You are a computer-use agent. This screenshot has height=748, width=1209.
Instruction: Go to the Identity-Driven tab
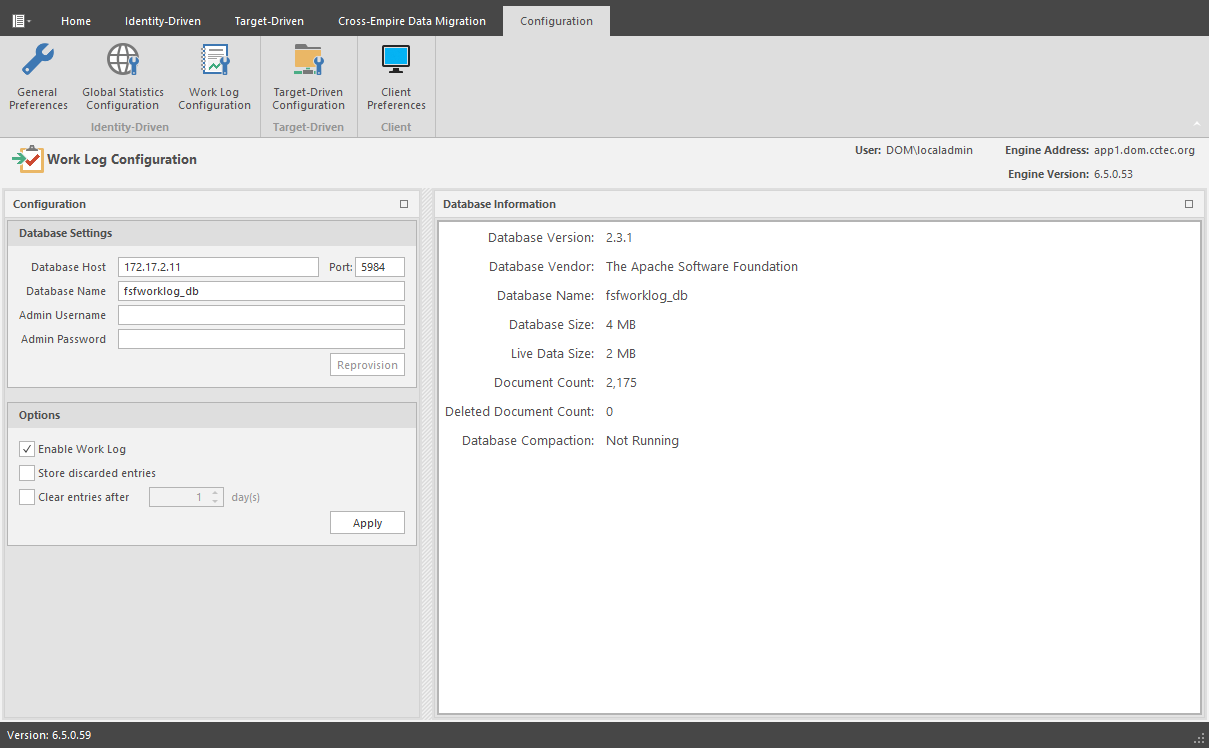[163, 20]
